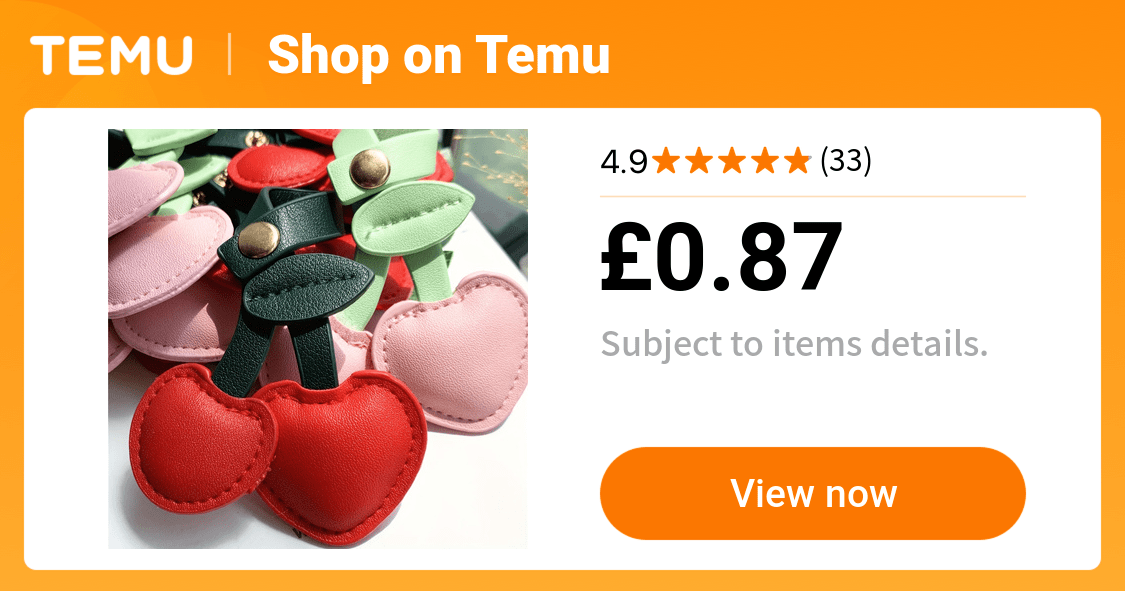This screenshot has height=591, width=1125.
Task: Select the third orange rating star
Action: click(x=732, y=161)
